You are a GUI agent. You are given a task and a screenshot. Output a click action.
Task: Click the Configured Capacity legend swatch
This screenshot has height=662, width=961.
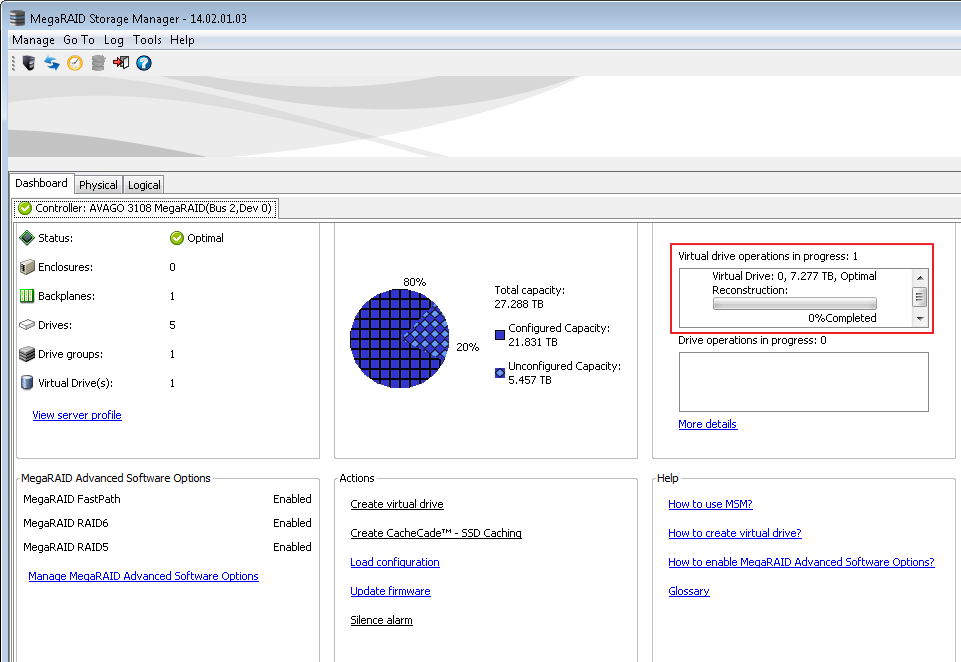(499, 335)
